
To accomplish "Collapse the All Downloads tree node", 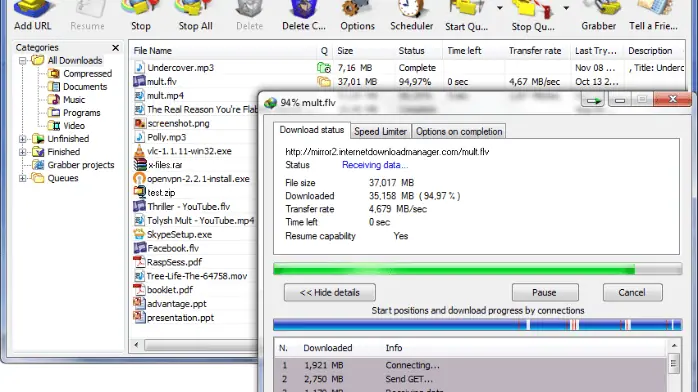I will pyautogui.click(x=22, y=61).
